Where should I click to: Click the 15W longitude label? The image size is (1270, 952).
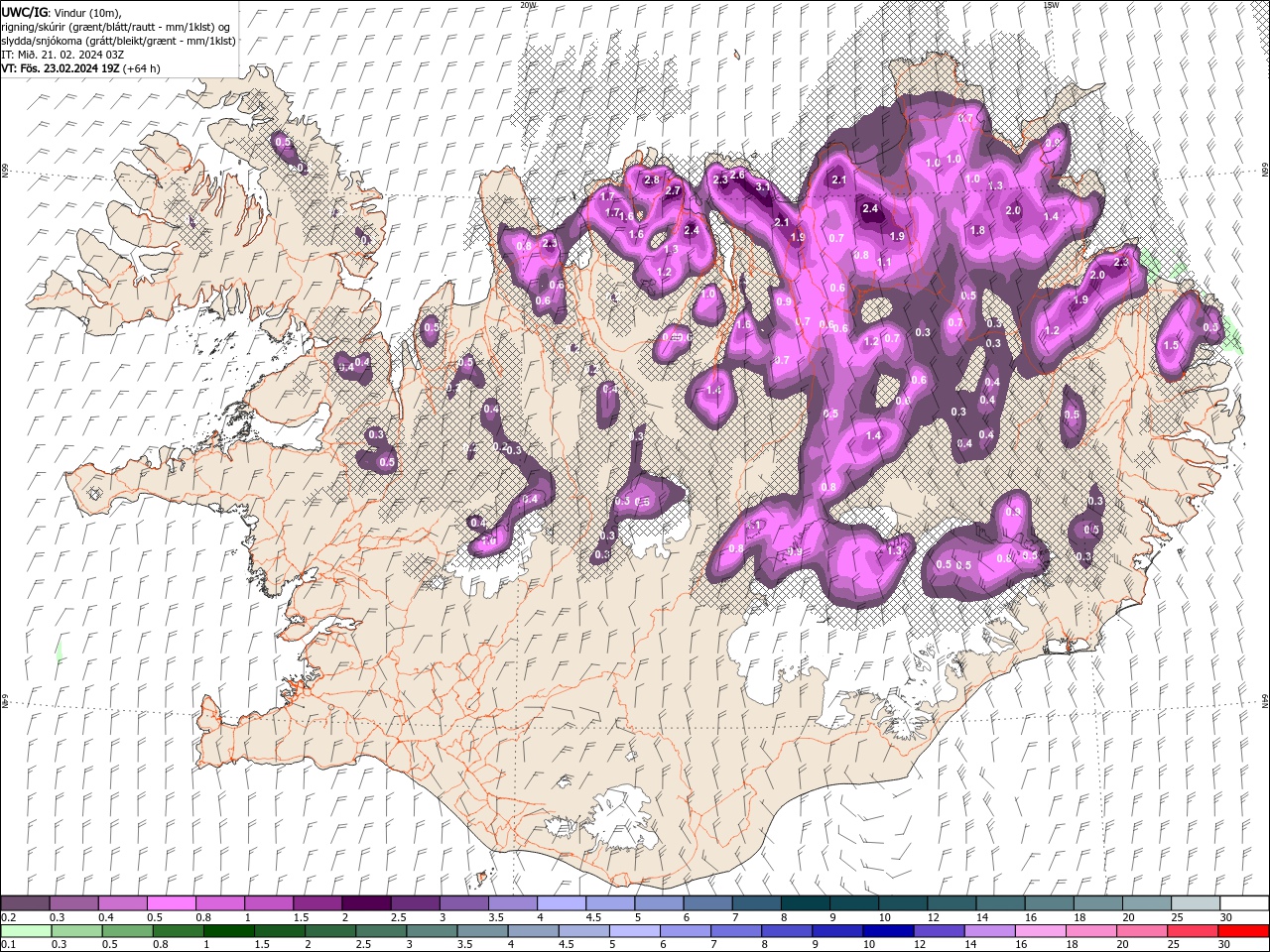point(1052,5)
